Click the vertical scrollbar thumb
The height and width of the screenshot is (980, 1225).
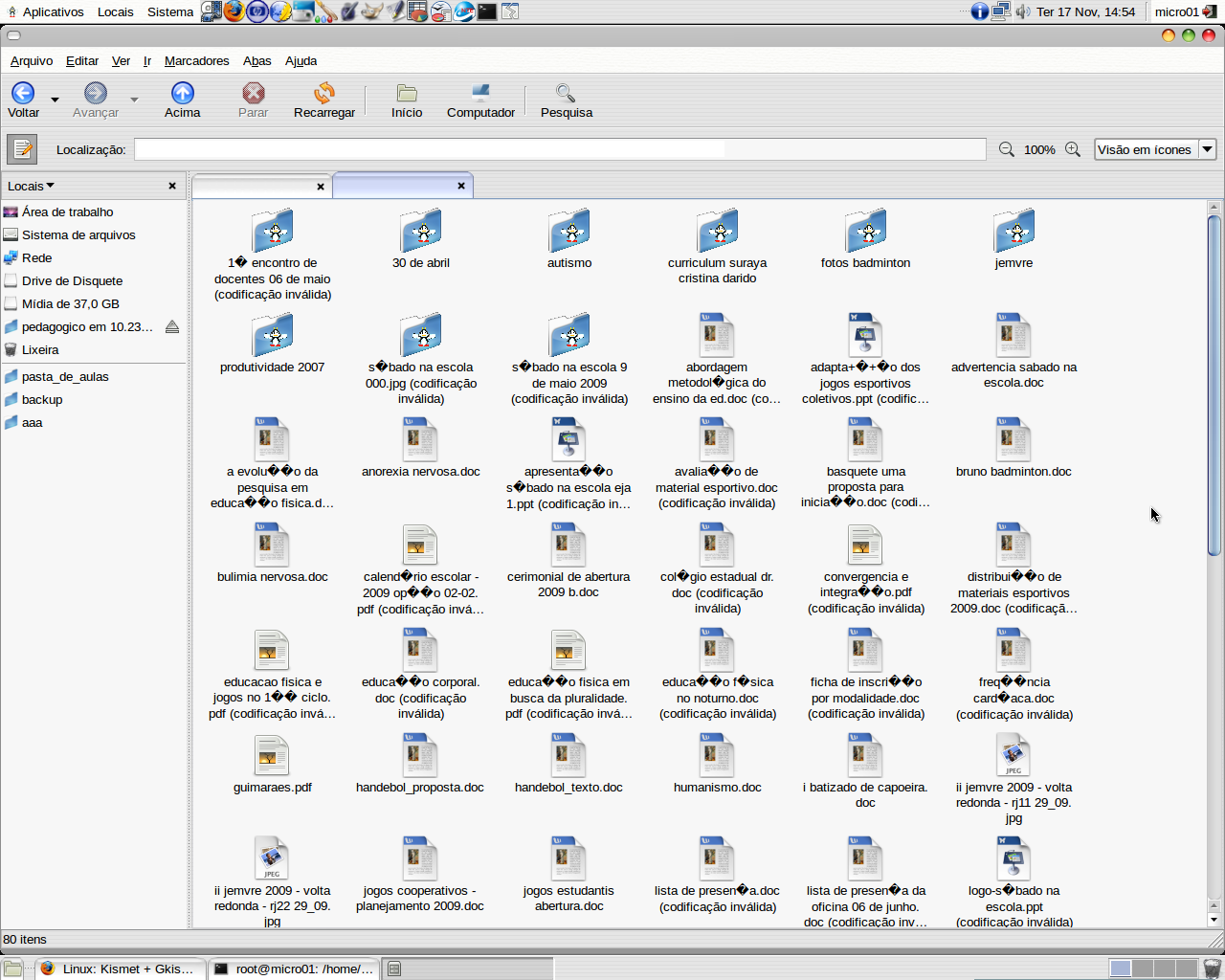click(1214, 386)
